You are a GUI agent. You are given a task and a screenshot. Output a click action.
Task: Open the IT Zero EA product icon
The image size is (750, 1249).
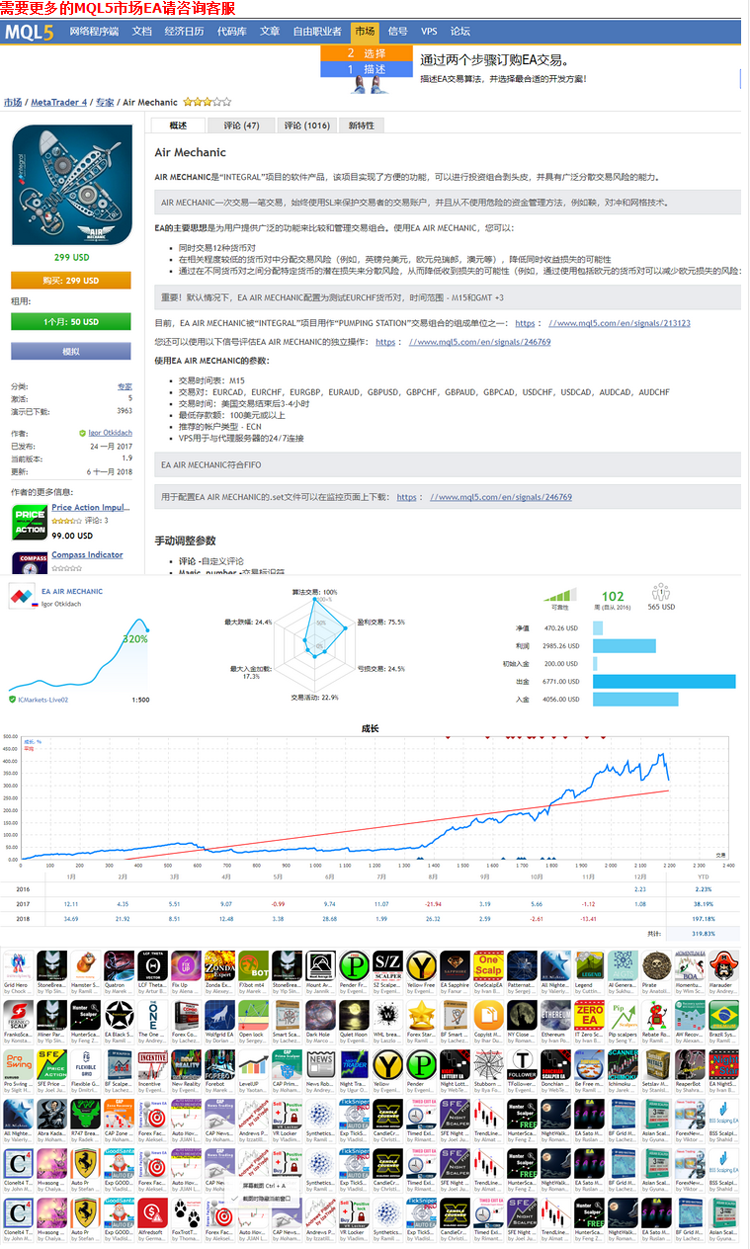pos(590,1014)
